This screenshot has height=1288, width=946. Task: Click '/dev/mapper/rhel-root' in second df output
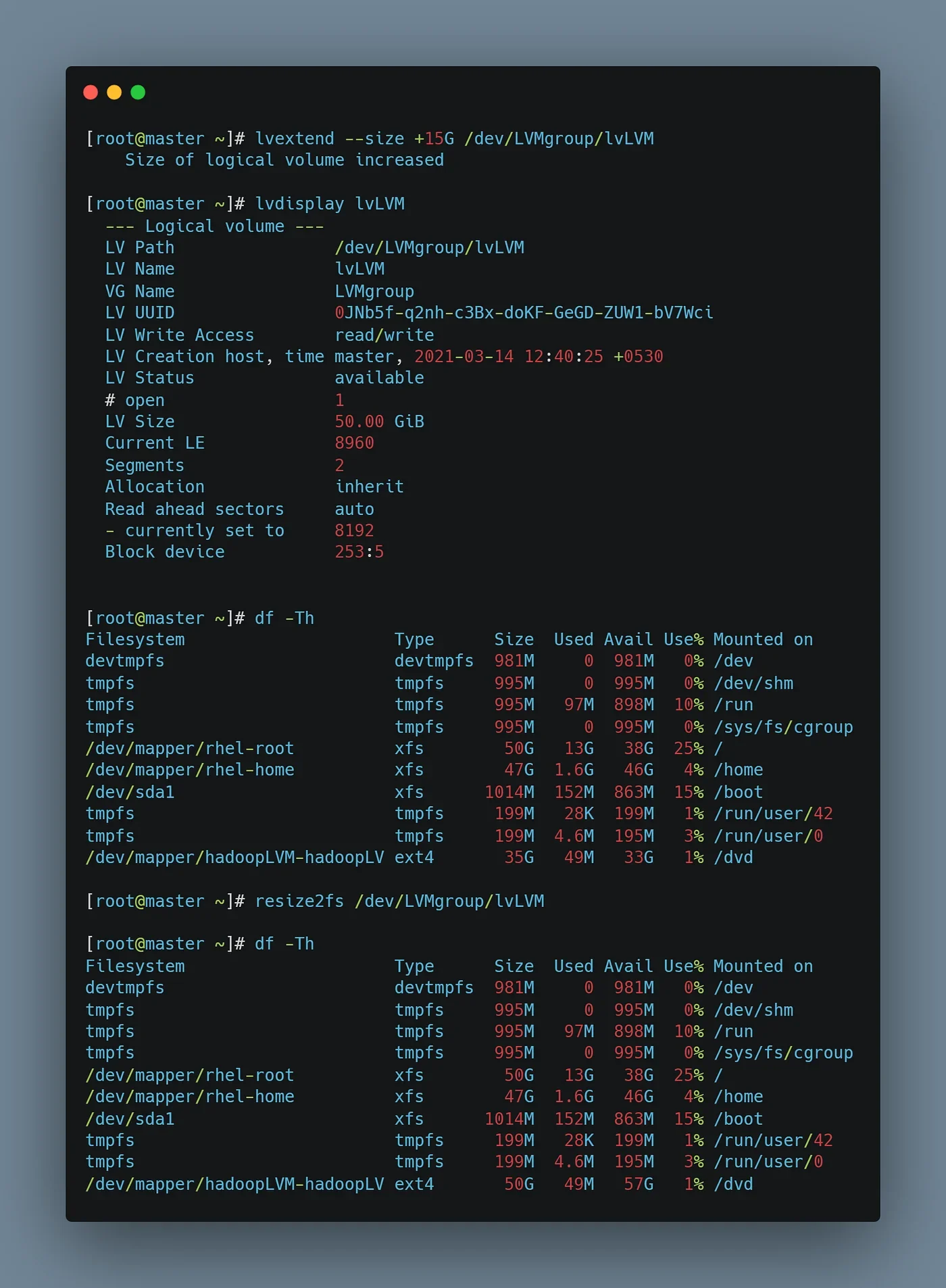[x=190, y=1075]
